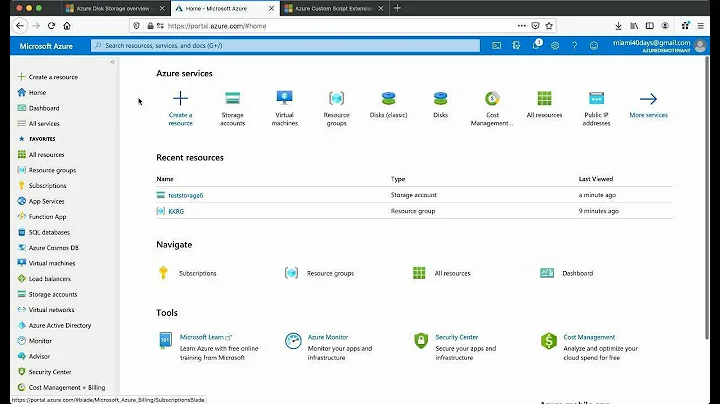Open the Firefox hamburger menu
Screen dimensions: 720x404
700,26
